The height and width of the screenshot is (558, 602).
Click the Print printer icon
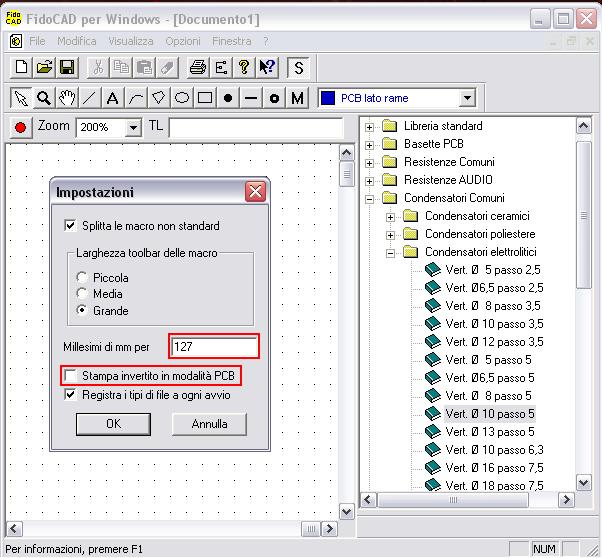[198, 67]
